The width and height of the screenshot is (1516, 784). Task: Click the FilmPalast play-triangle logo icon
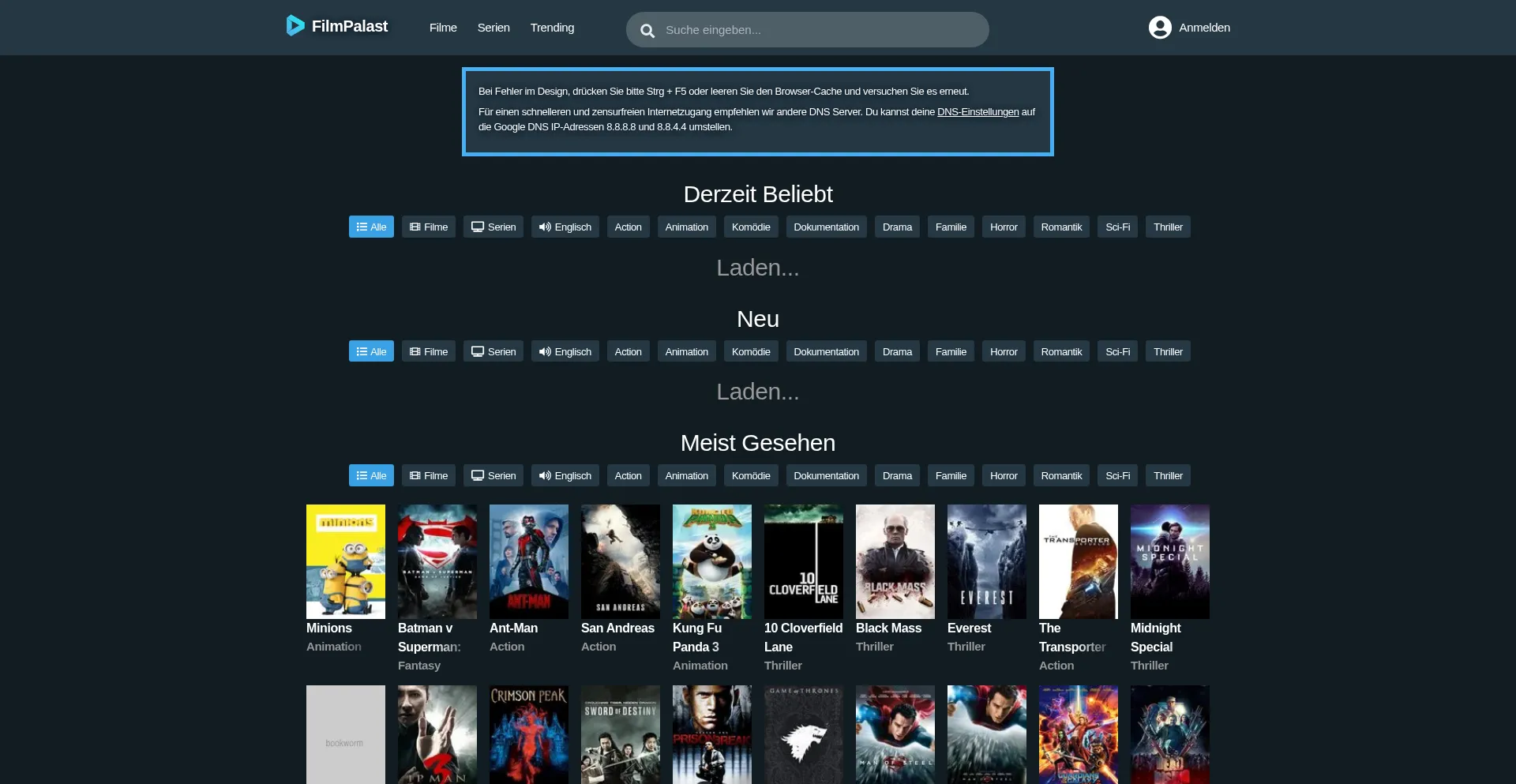pyautogui.click(x=295, y=26)
